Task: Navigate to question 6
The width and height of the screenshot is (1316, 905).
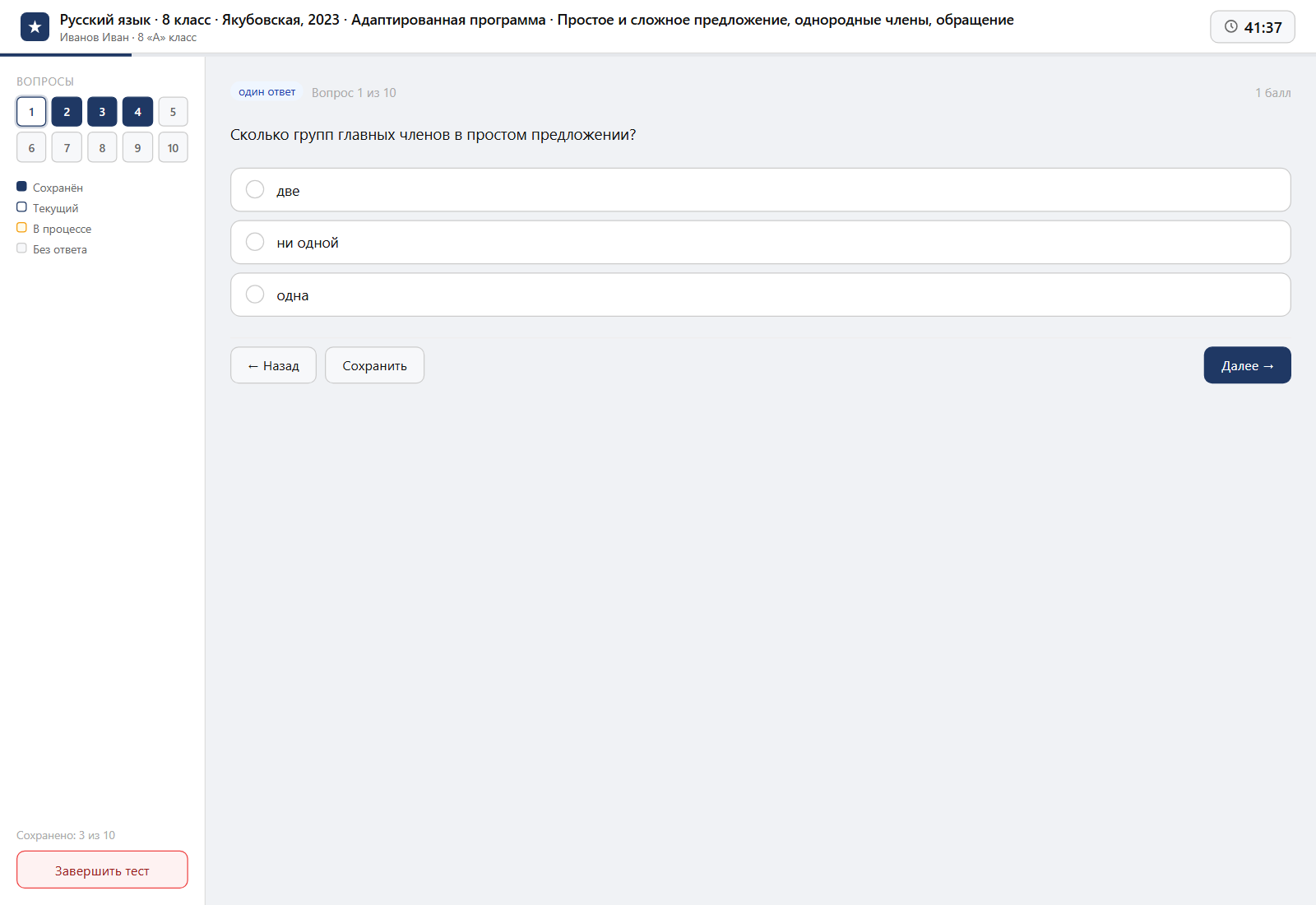Action: click(31, 147)
